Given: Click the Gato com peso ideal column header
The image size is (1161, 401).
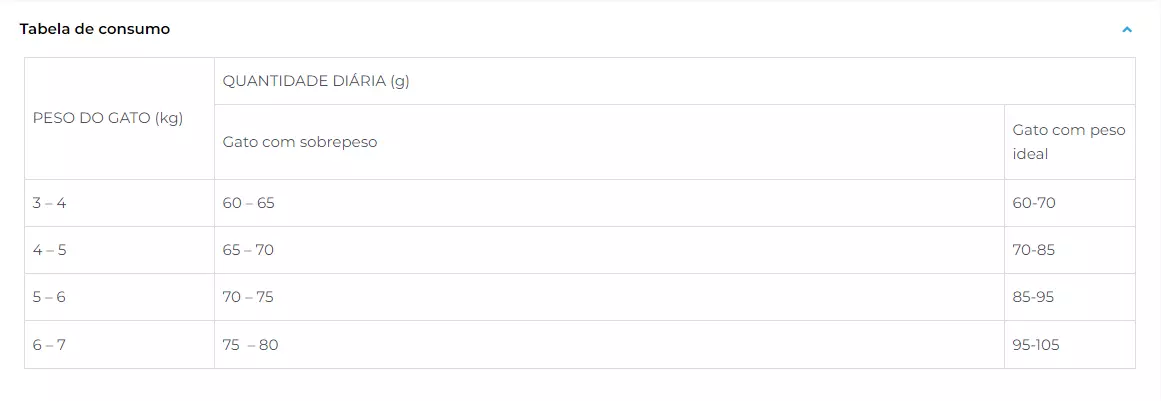Looking at the screenshot, I should click(1070, 142).
